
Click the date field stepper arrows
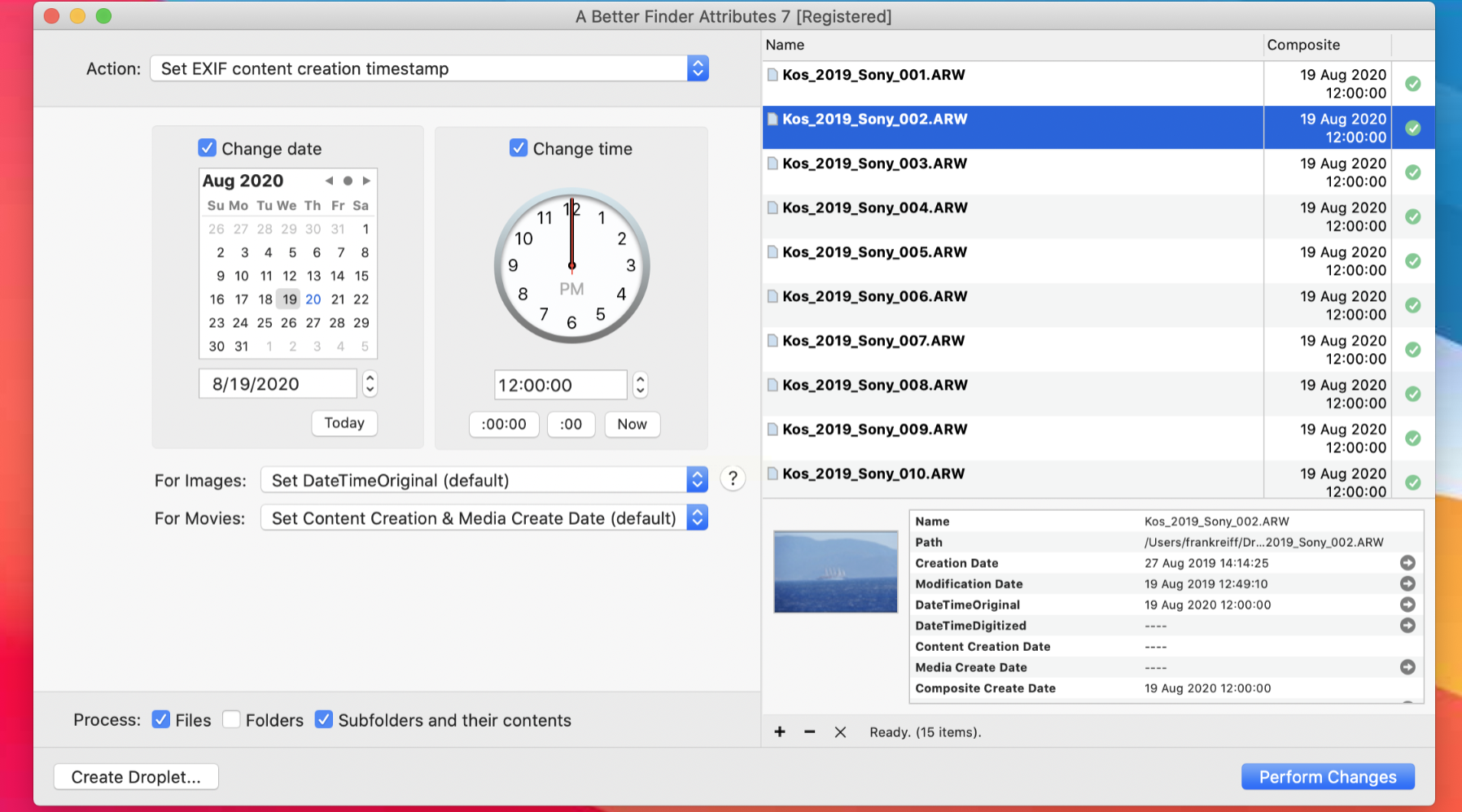point(370,383)
